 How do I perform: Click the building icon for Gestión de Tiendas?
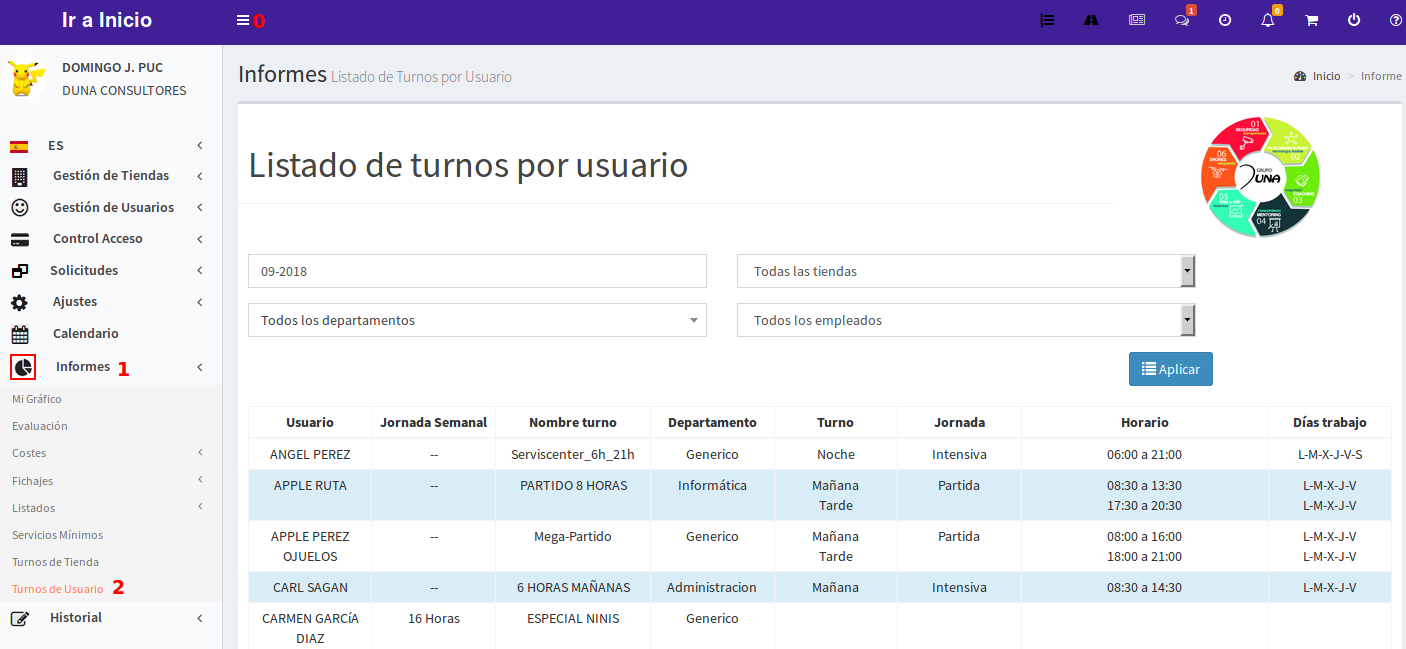(x=19, y=177)
